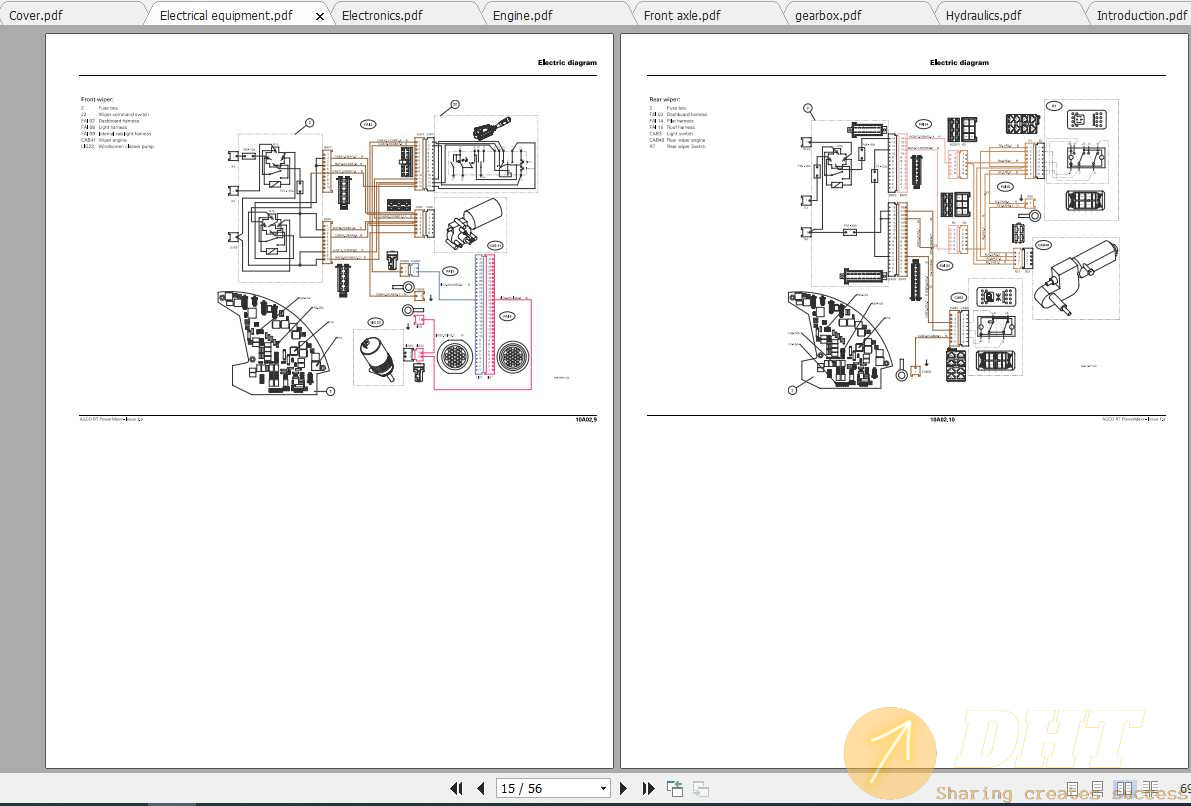
Task: Go to the first page
Action: point(456,789)
